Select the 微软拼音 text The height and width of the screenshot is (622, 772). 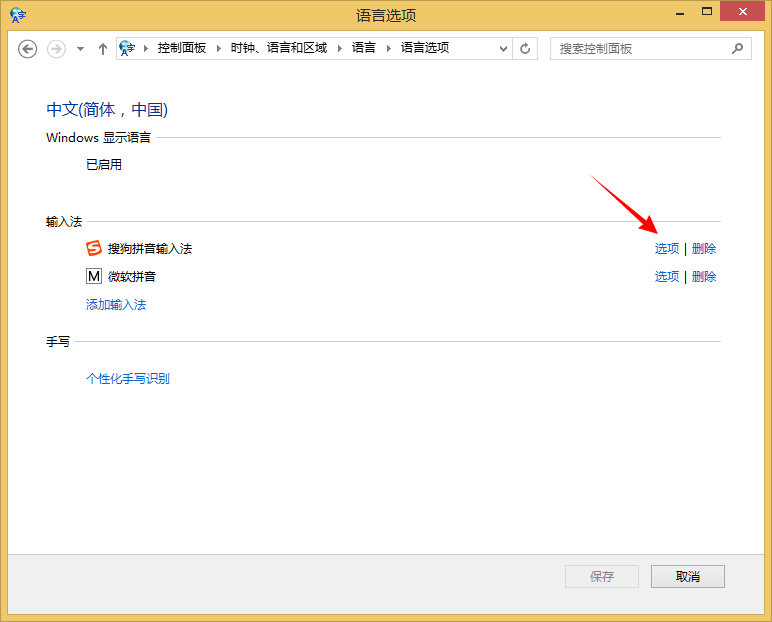point(132,277)
